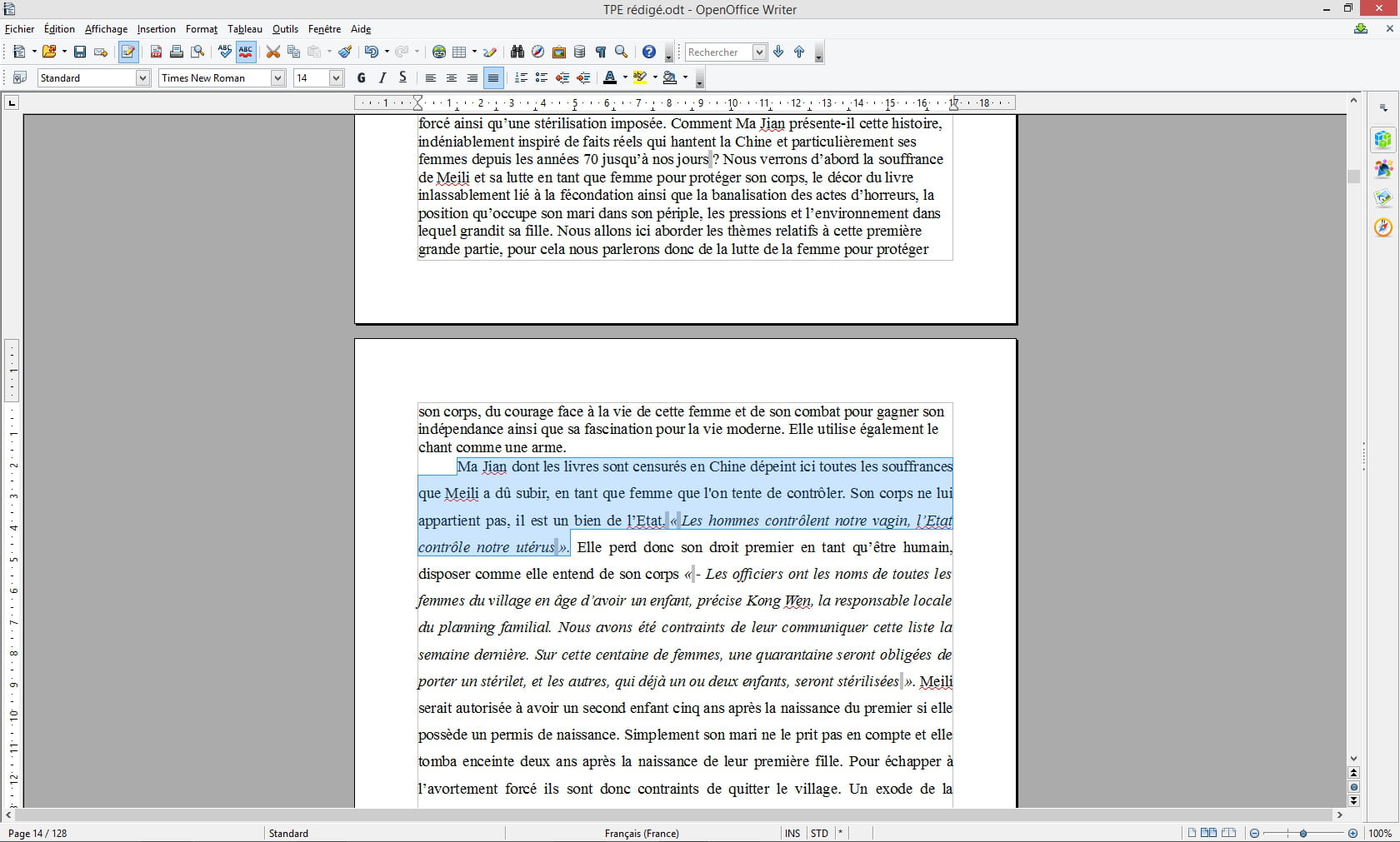Image resolution: width=1400 pixels, height=842 pixels.
Task: Click the magnifier Zoom icon
Action: point(622,52)
